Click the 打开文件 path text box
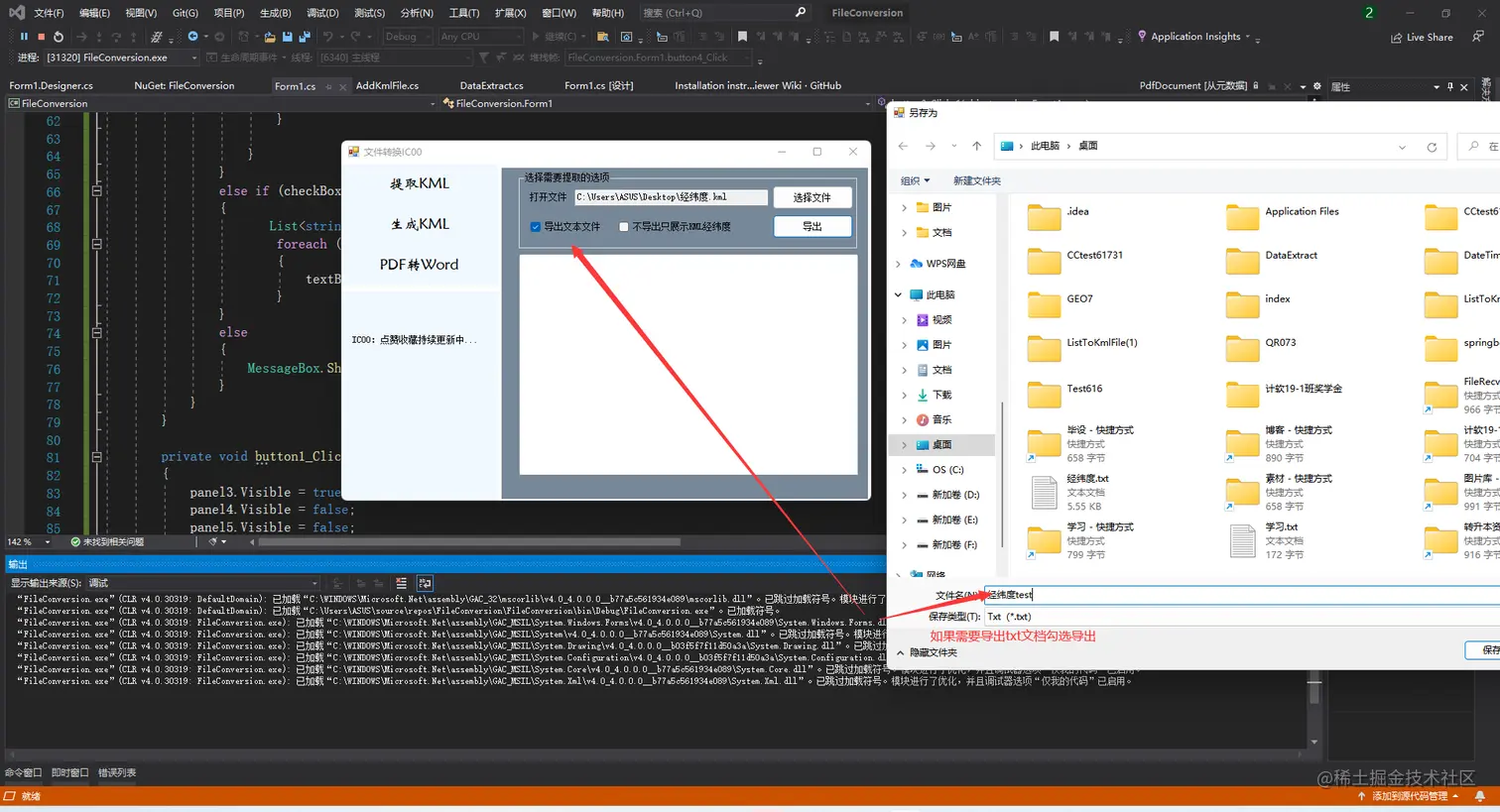1500x812 pixels. [x=672, y=197]
